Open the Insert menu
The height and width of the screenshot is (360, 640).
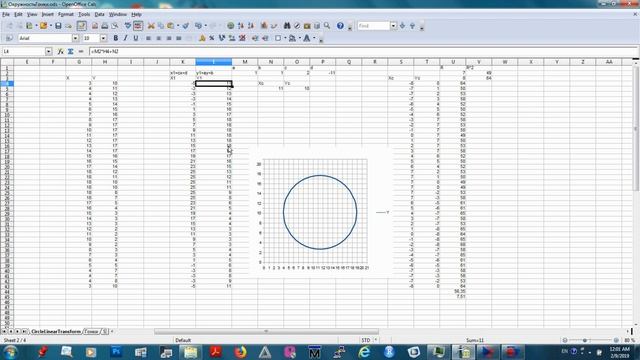(x=47, y=14)
